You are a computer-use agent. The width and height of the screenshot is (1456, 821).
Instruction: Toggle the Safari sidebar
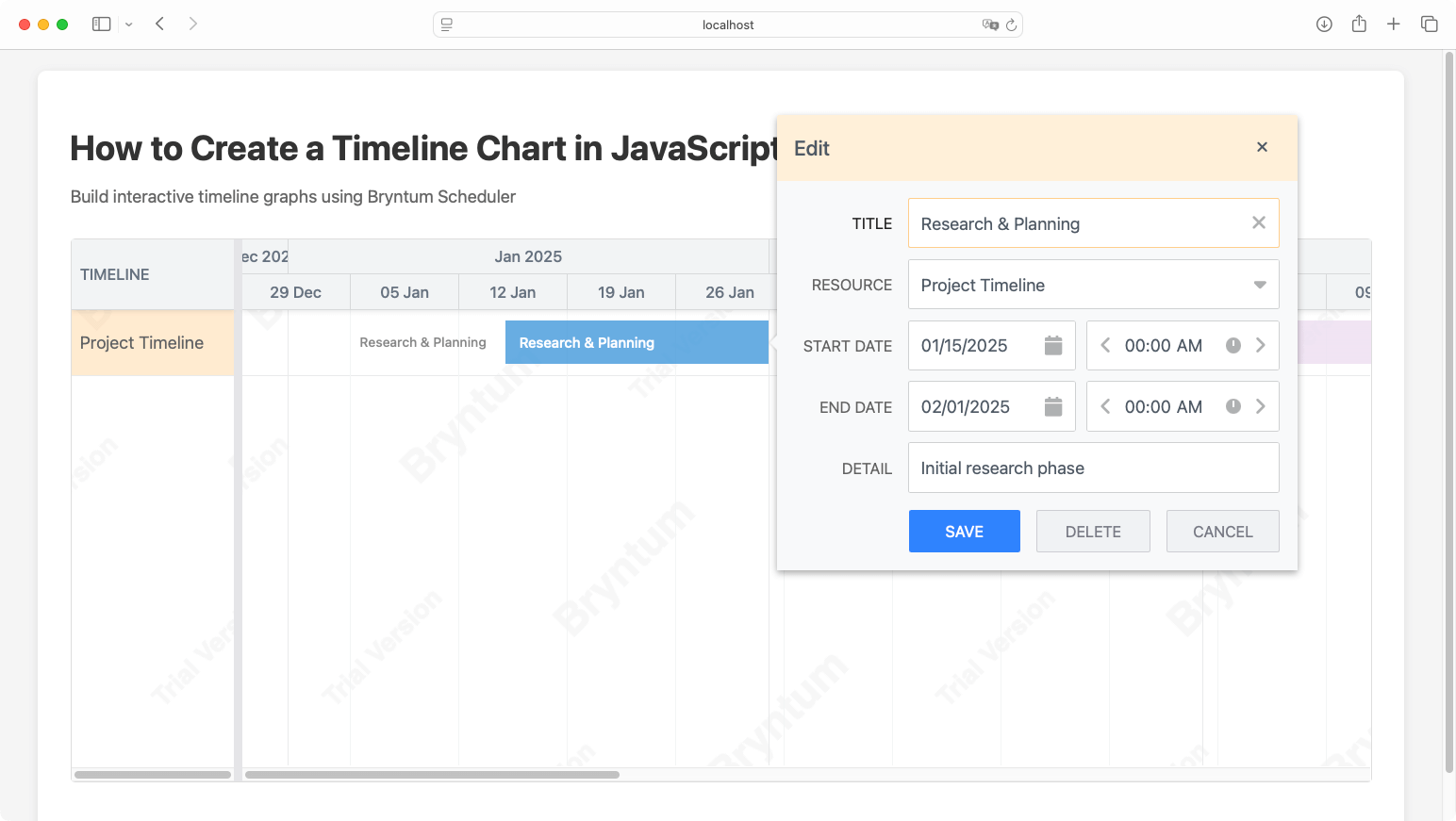pyautogui.click(x=101, y=25)
